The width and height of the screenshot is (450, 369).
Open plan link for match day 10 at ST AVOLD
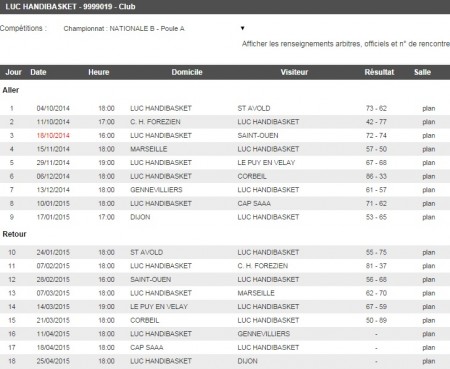tap(429, 253)
